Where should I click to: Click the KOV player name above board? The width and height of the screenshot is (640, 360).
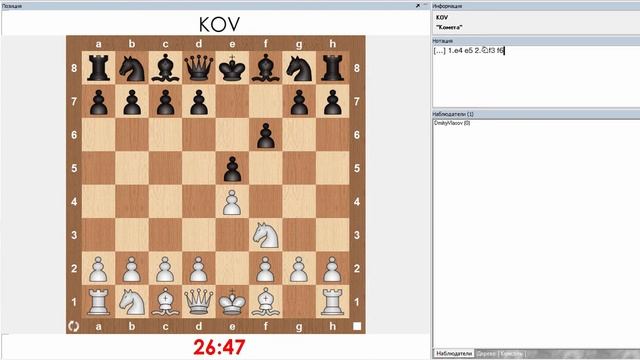click(219, 24)
